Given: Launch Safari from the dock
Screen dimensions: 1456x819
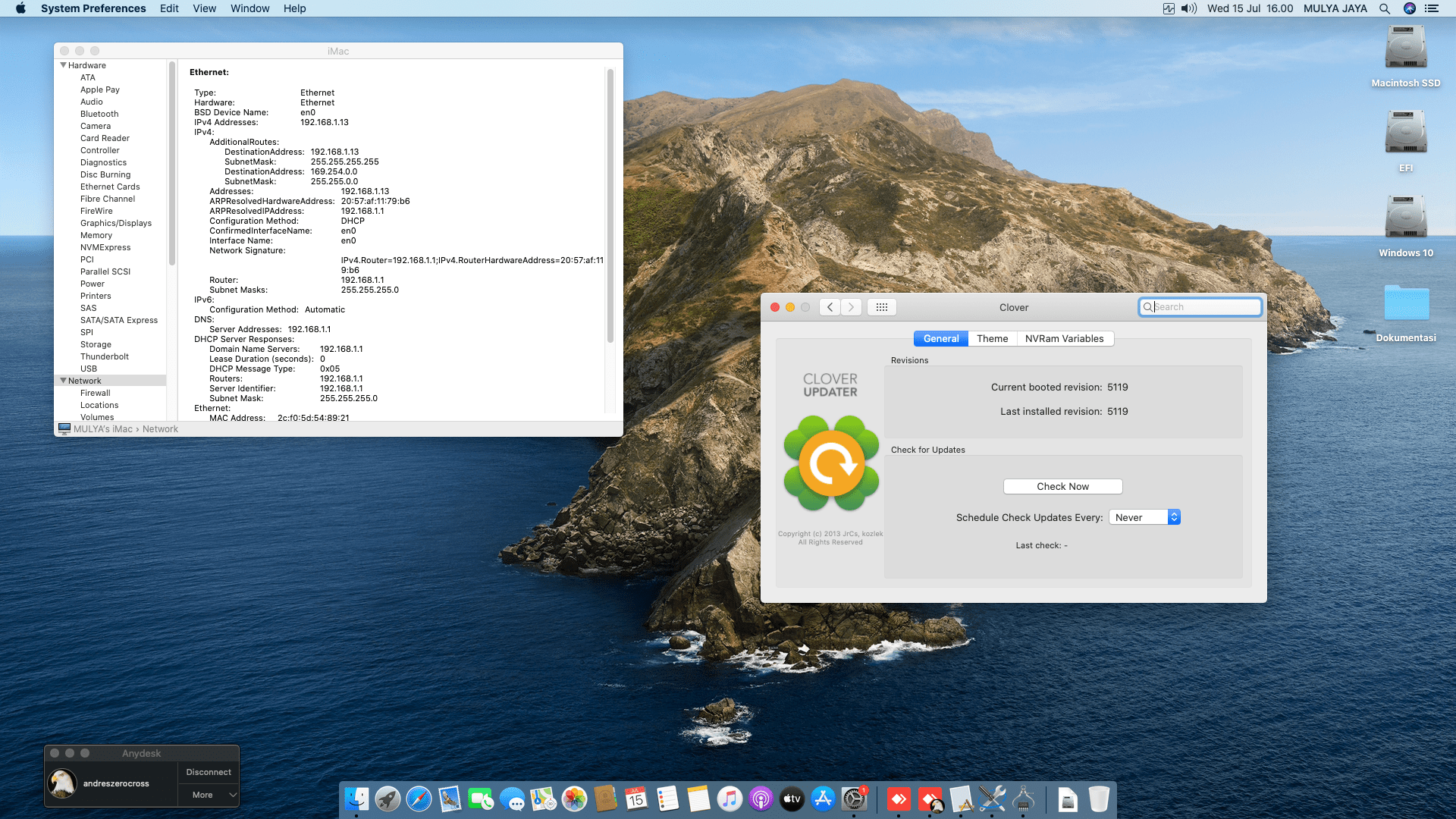Looking at the screenshot, I should pyautogui.click(x=419, y=799).
